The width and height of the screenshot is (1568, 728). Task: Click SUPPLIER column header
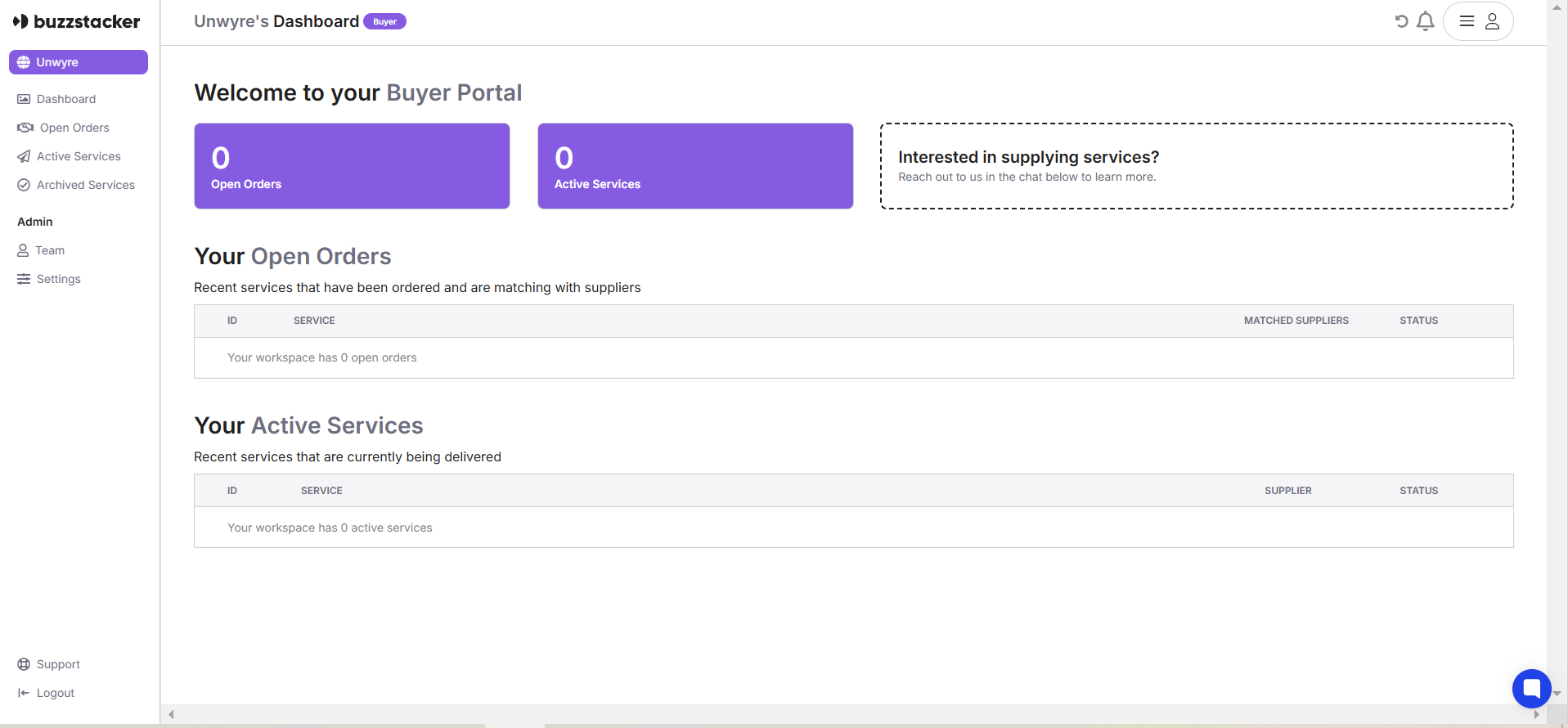pos(1288,491)
